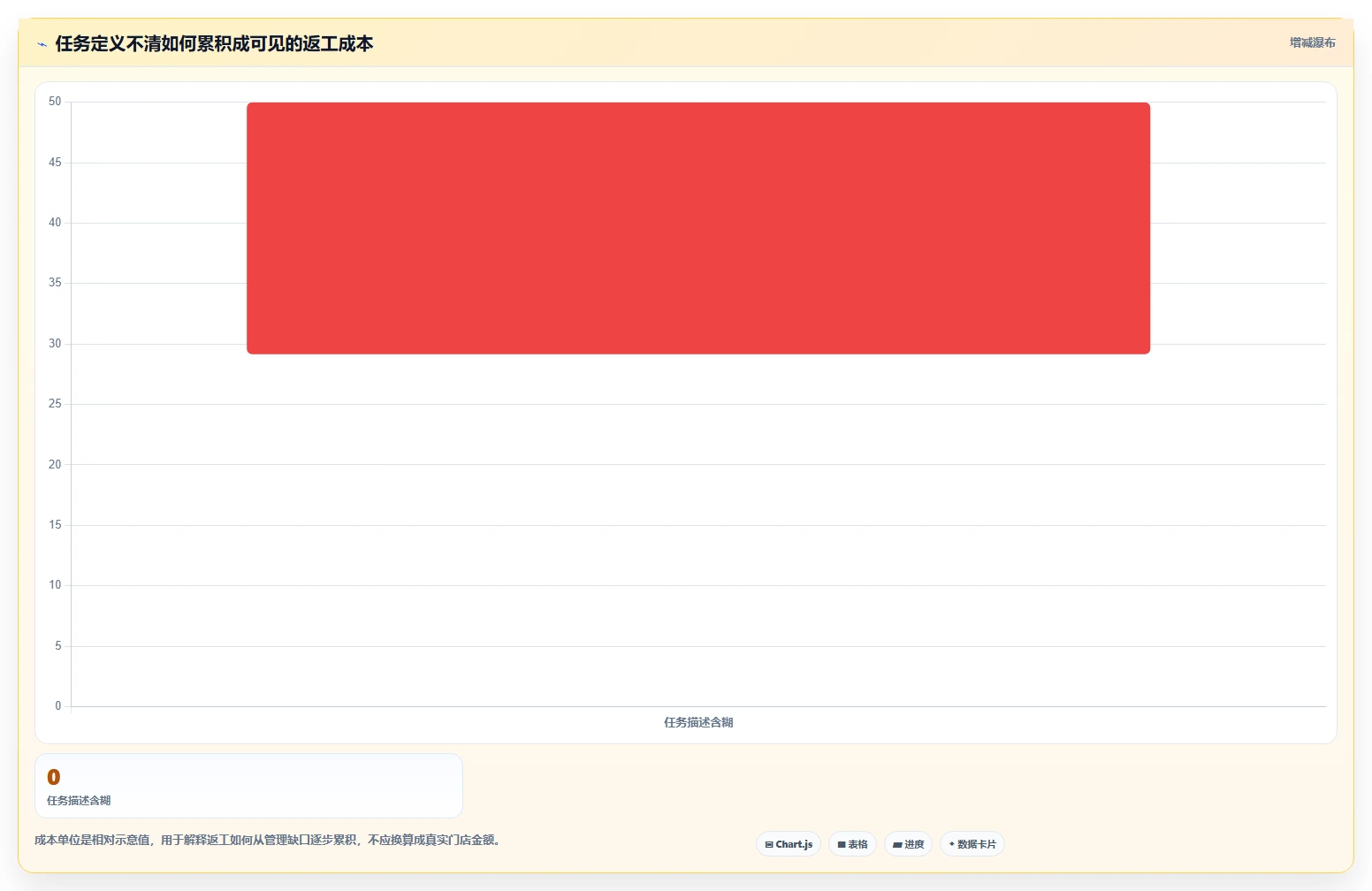The height and width of the screenshot is (891, 1372).
Task: Click y-axis tick label 50
Action: tap(55, 102)
